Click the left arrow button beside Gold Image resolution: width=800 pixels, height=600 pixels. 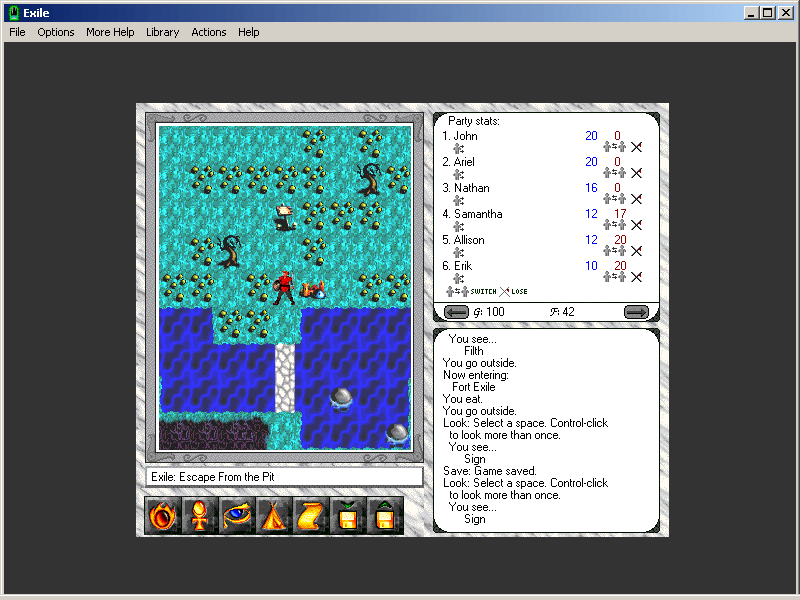[x=456, y=312]
